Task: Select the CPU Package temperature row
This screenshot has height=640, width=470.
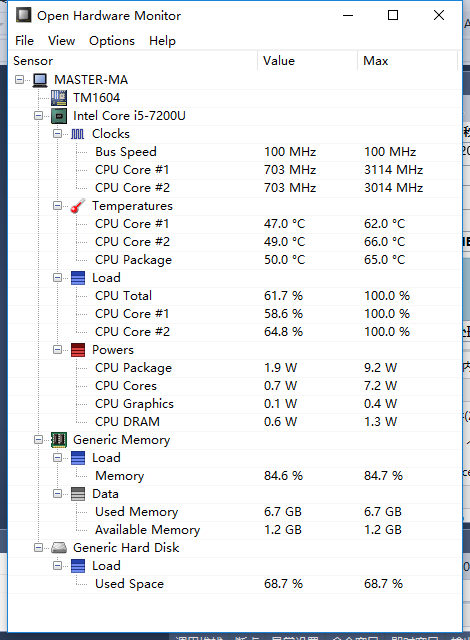Action: (x=235, y=260)
